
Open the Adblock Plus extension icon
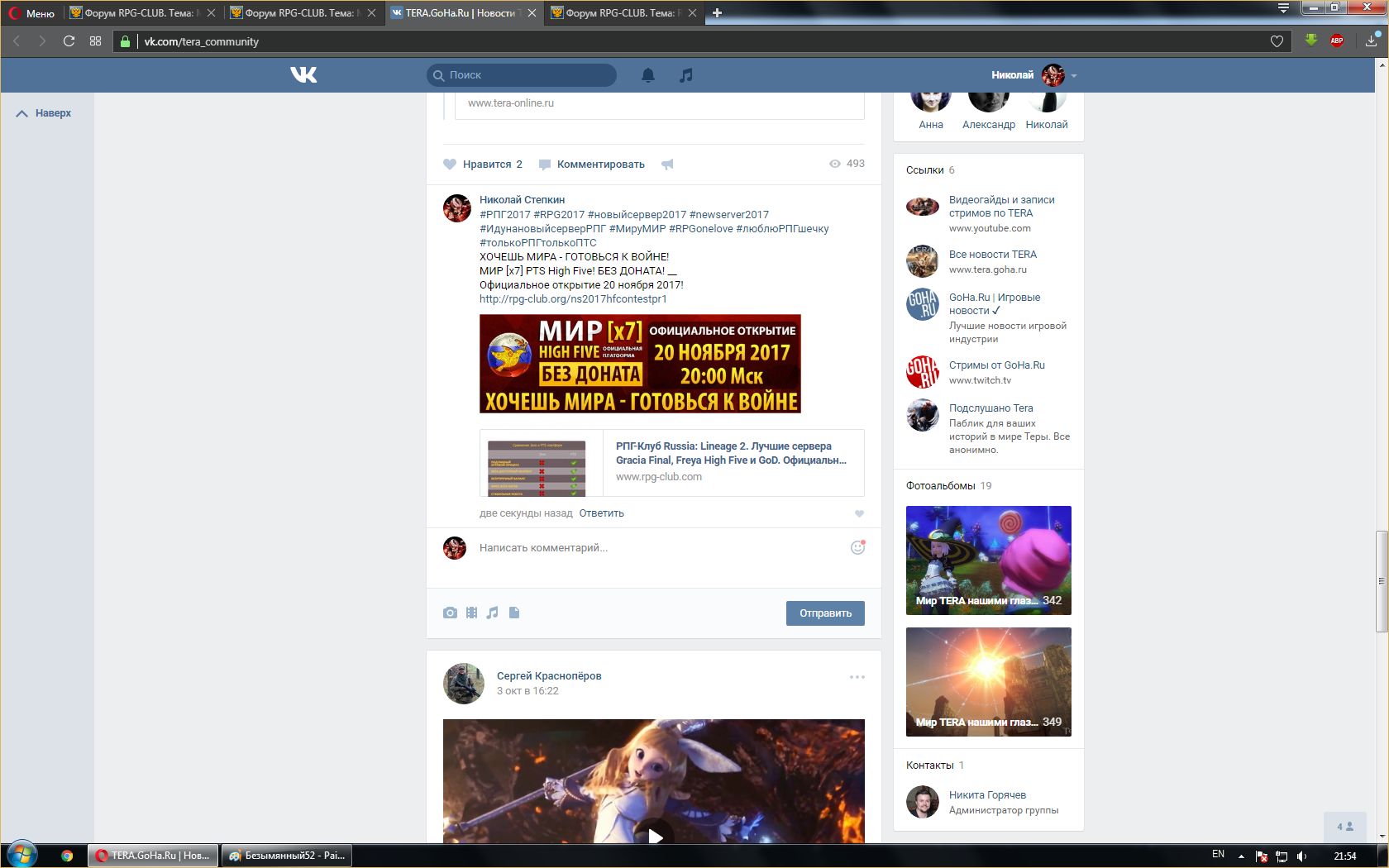[x=1337, y=40]
